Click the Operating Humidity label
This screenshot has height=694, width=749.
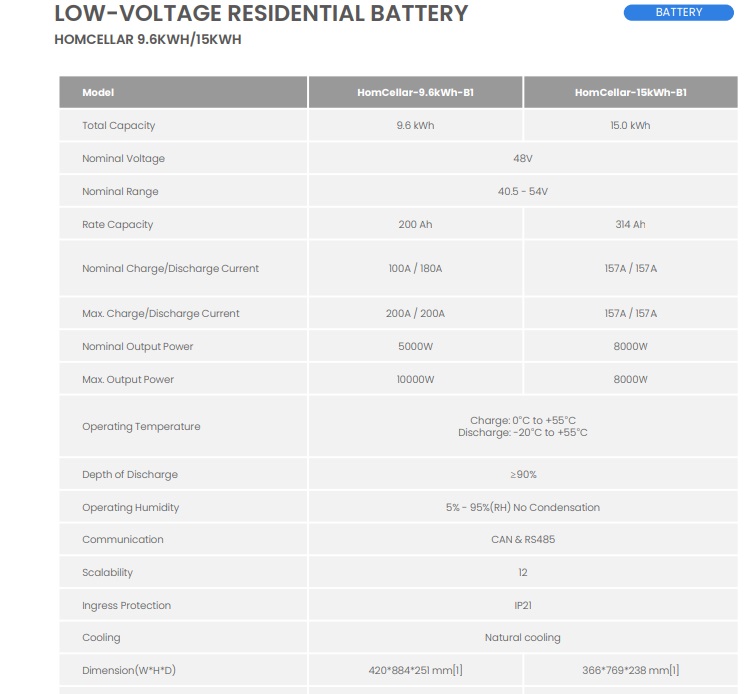tap(130, 507)
